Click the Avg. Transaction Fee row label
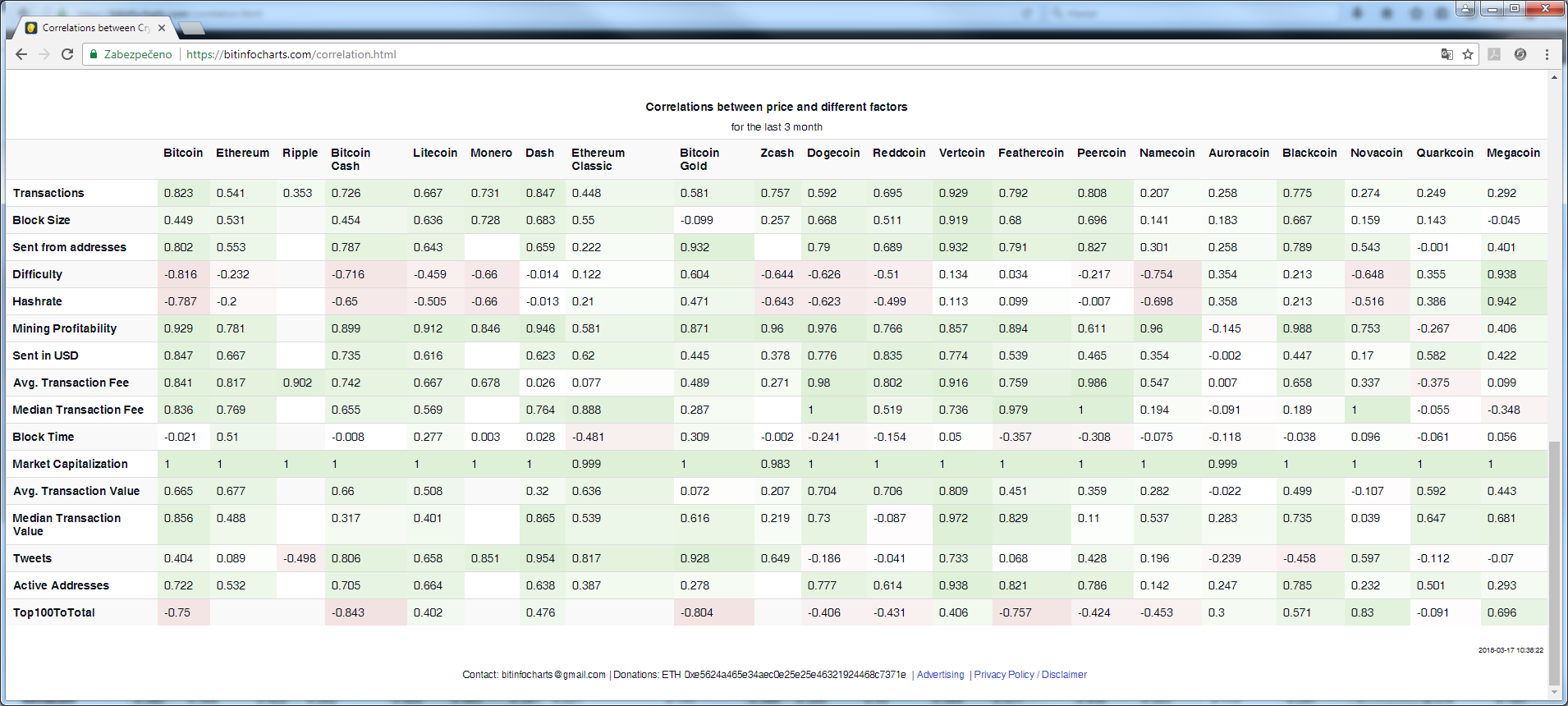Screen dimensions: 1568x706 click(x=71, y=383)
